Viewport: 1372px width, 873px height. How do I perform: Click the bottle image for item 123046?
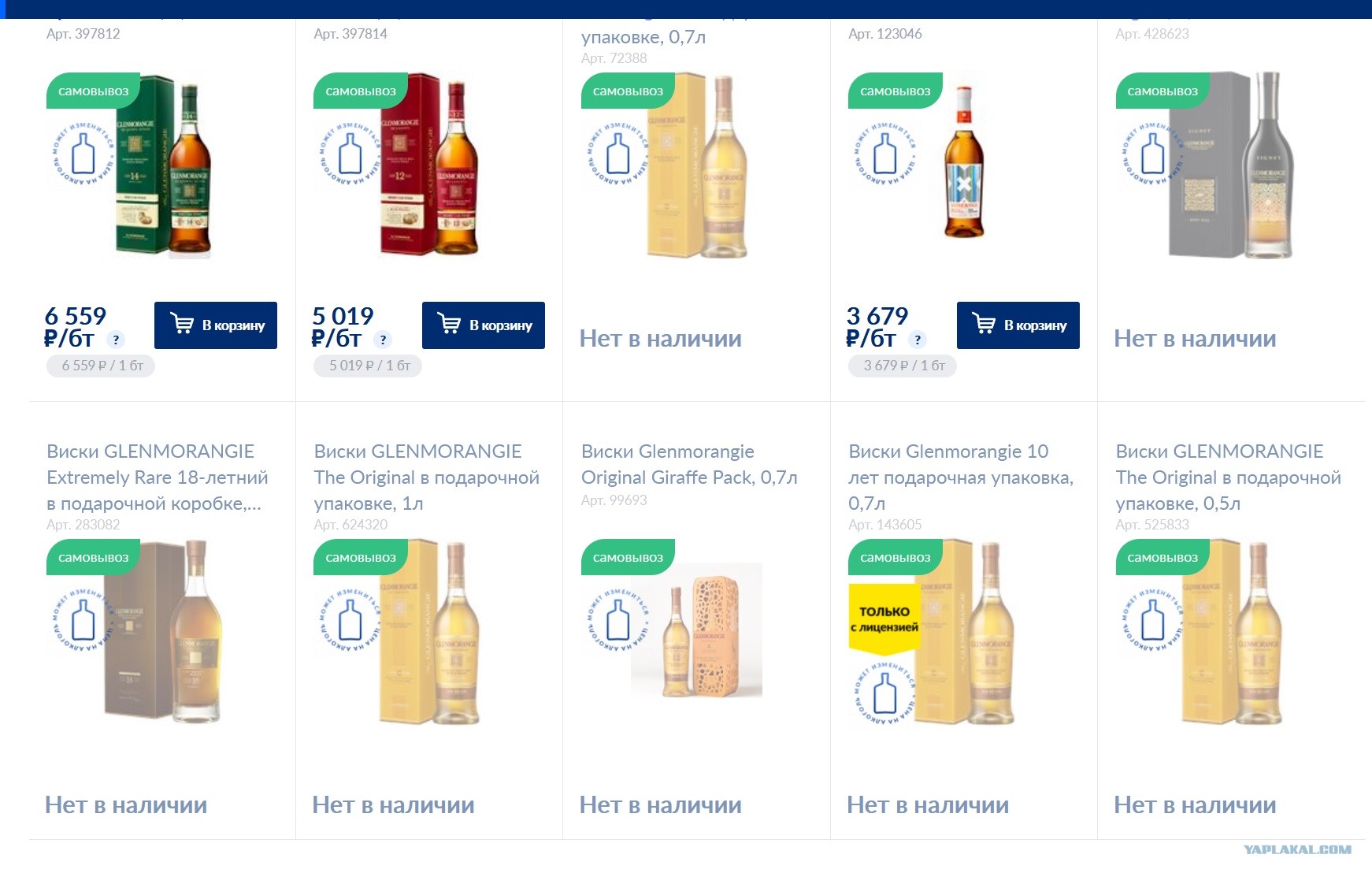pyautogui.click(x=963, y=162)
